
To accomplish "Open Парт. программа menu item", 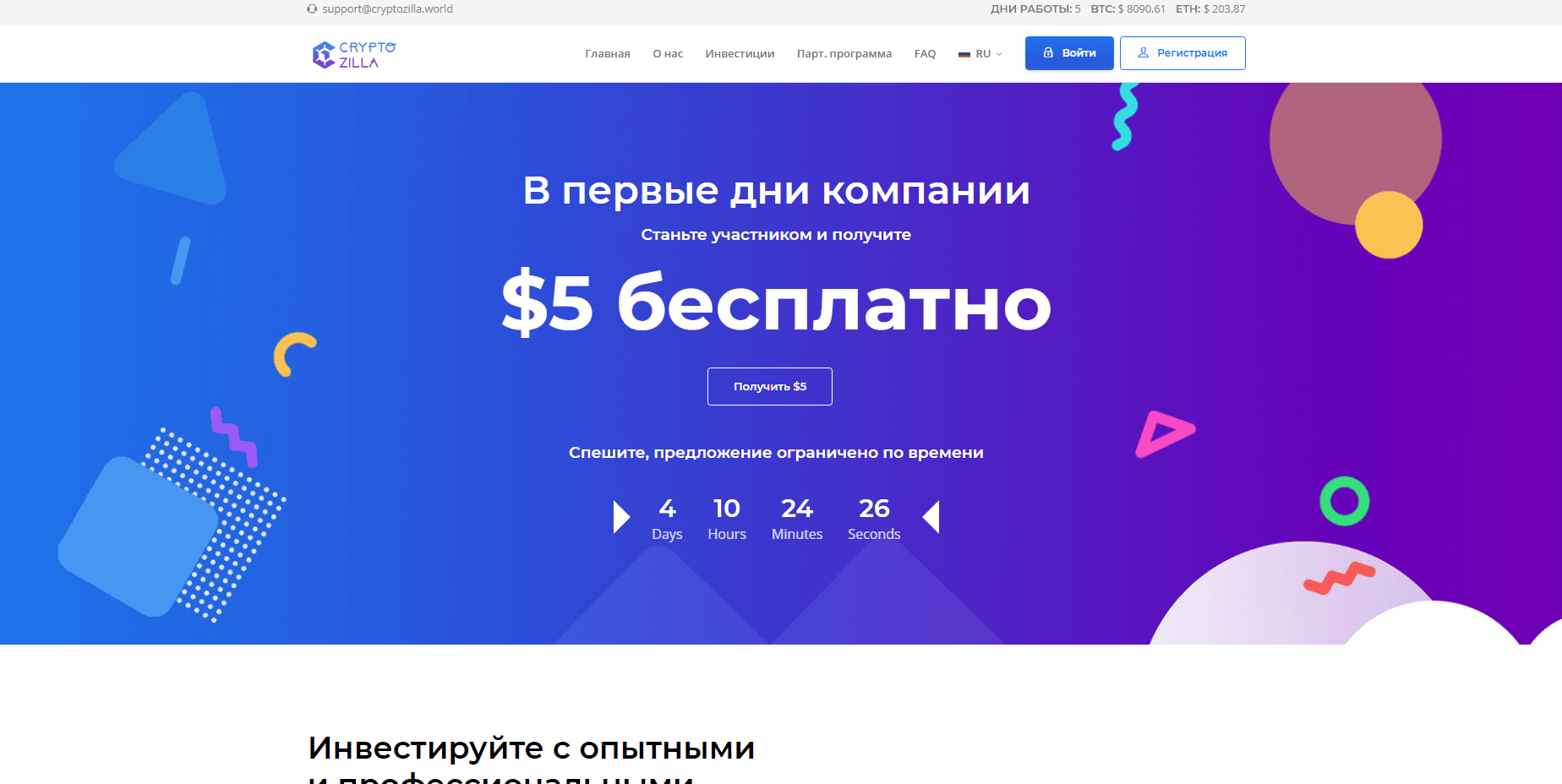I will pyautogui.click(x=844, y=54).
